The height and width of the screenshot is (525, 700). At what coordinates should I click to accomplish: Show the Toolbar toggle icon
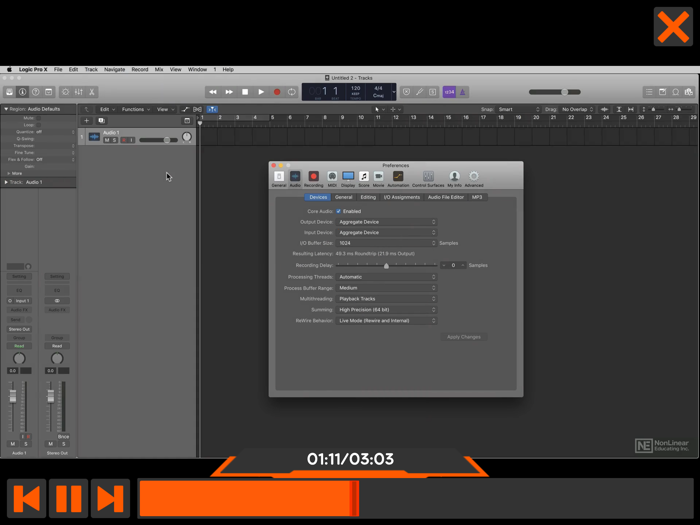49,92
